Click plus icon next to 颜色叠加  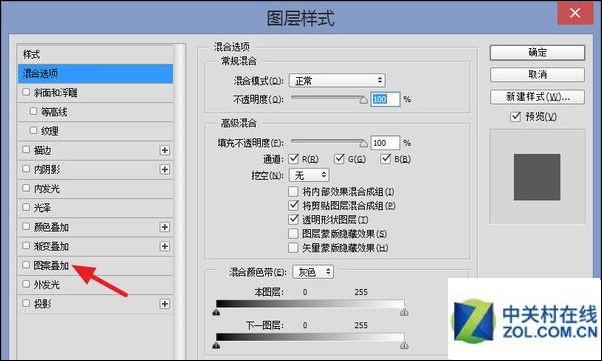tap(165, 227)
